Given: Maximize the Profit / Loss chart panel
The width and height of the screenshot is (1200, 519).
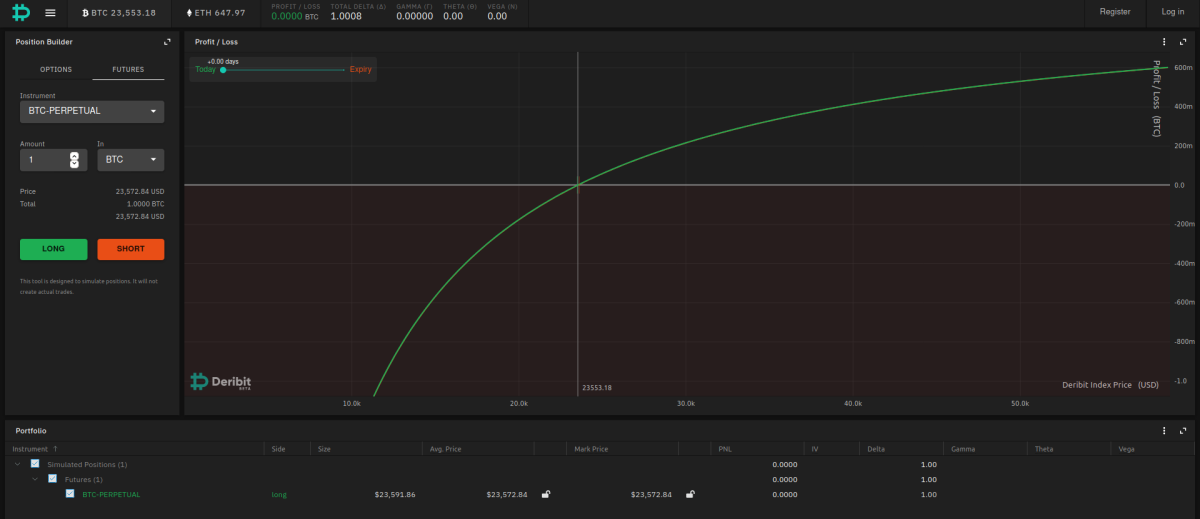Looking at the screenshot, I should coord(1182,42).
